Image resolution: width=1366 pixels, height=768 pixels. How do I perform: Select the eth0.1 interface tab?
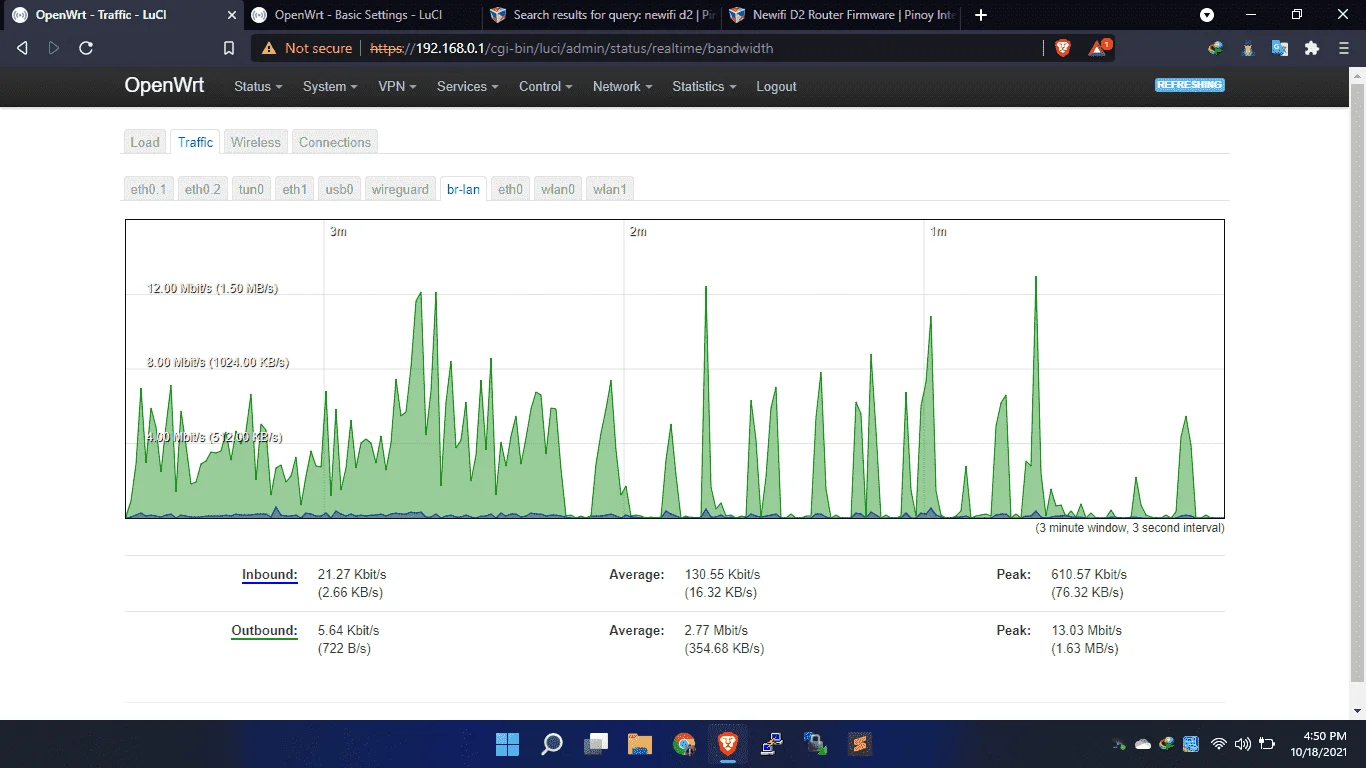[149, 189]
